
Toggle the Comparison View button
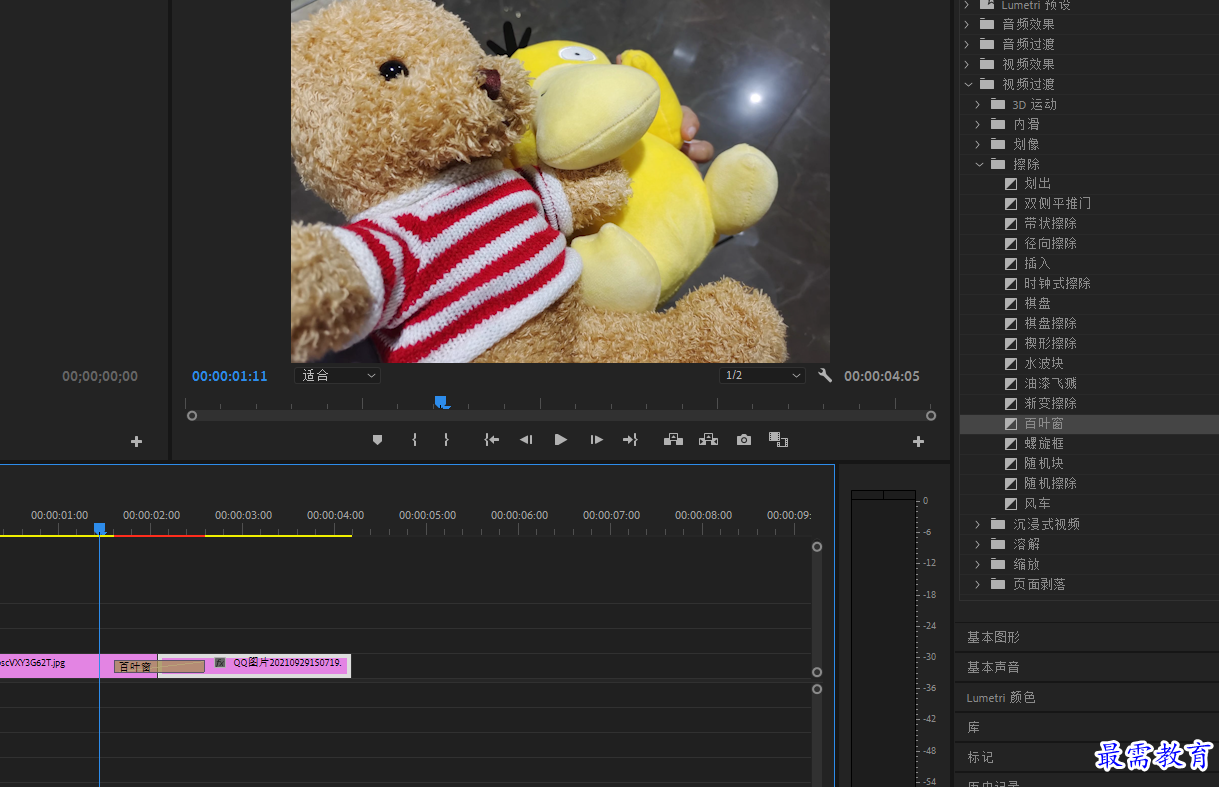(x=779, y=440)
